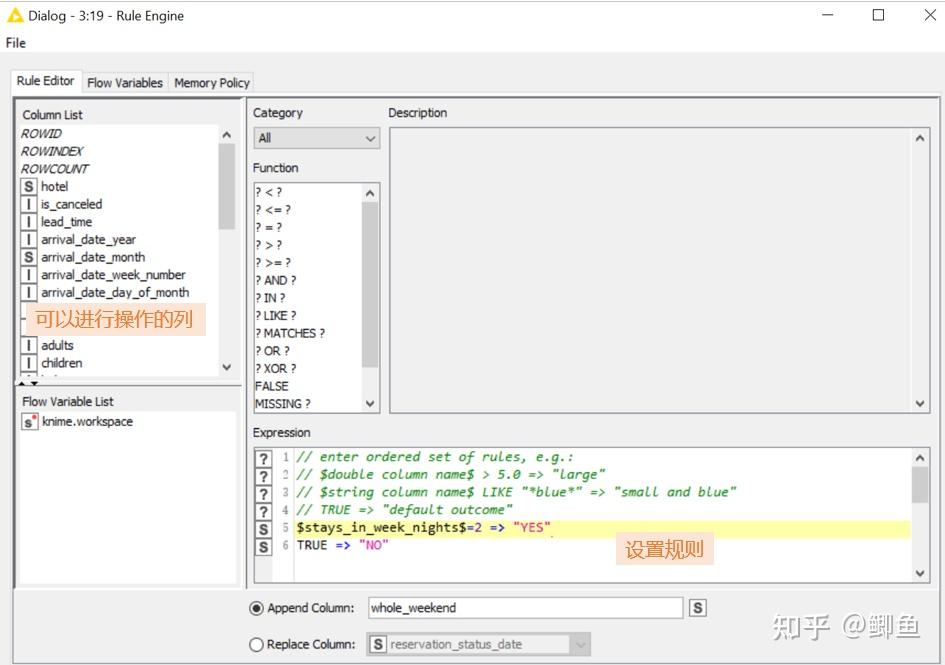
Task: Click the question mark icon on expression line 3
Action: pyautogui.click(x=263, y=494)
